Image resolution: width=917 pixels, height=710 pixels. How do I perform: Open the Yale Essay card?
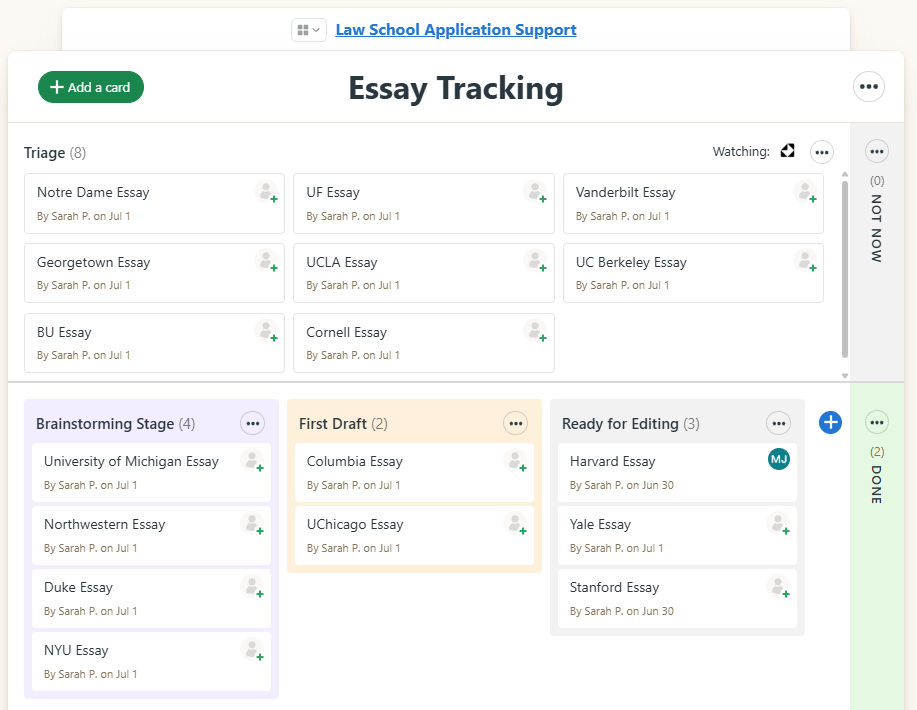tap(677, 536)
